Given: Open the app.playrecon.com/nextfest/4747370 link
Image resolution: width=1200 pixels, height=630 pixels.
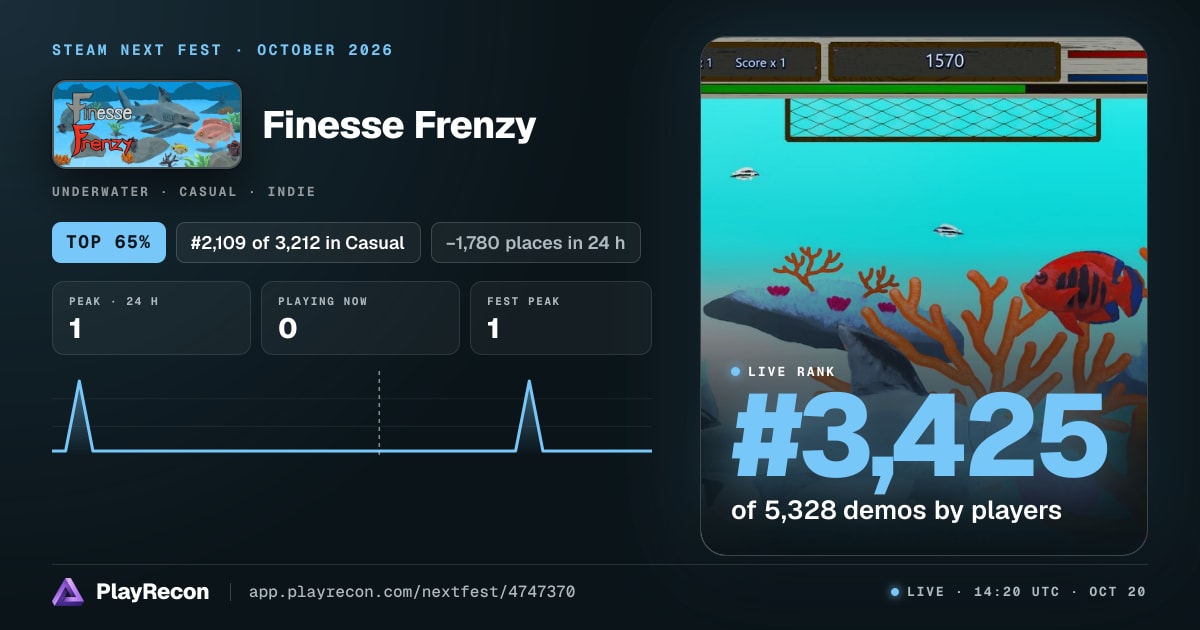Looking at the screenshot, I should coord(412,592).
